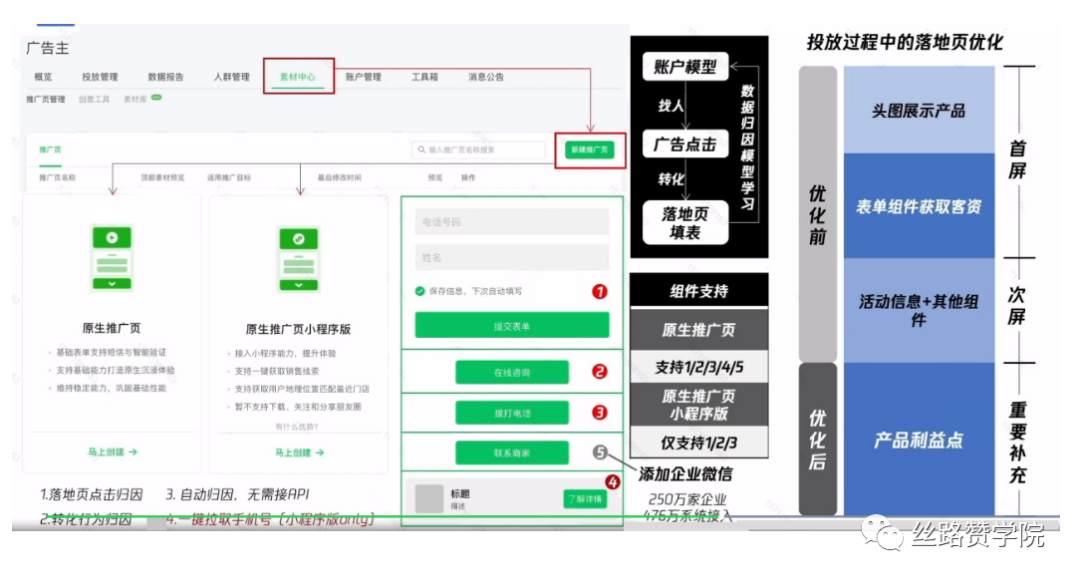The width and height of the screenshot is (1080, 583).
Task: Click 马上创建 under 原生推广页
Action: pos(113,452)
